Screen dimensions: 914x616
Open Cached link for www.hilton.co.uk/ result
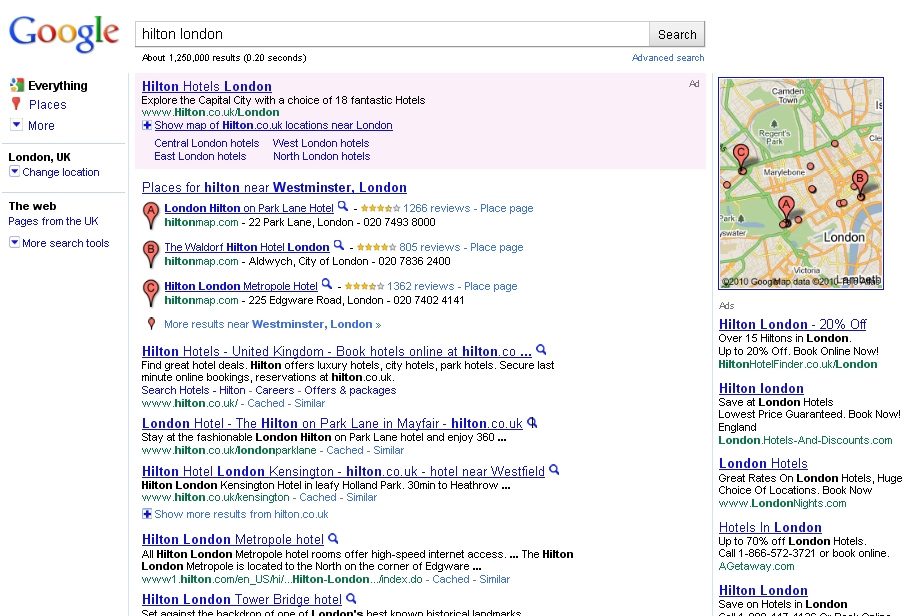pos(266,403)
